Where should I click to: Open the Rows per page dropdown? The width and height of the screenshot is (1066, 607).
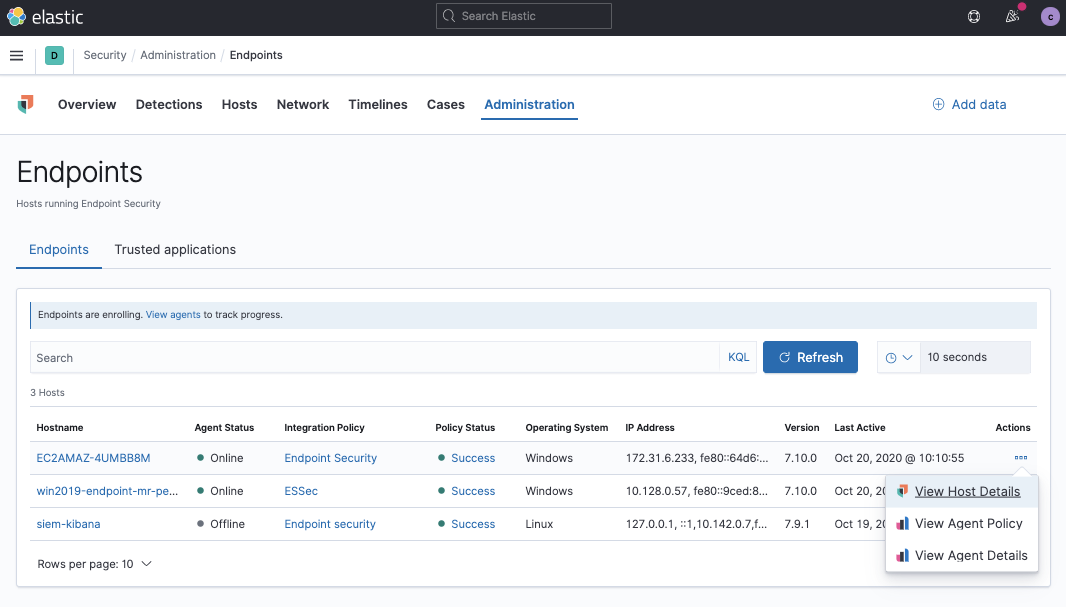click(93, 563)
